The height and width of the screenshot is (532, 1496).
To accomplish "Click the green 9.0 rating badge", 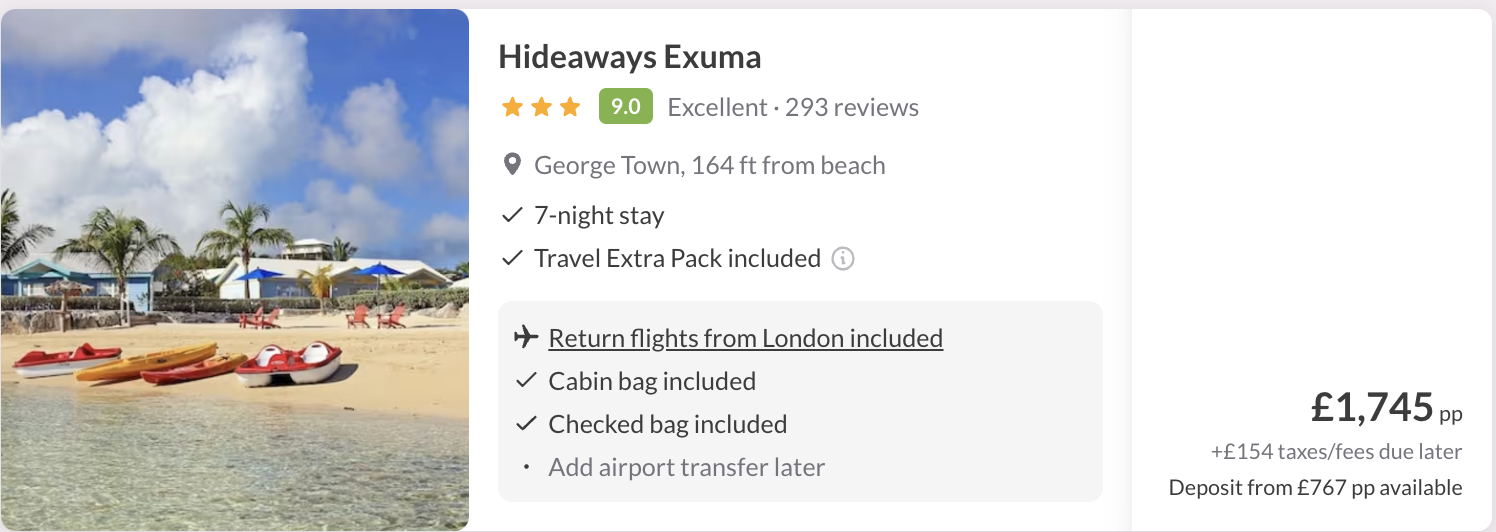I will point(625,107).
